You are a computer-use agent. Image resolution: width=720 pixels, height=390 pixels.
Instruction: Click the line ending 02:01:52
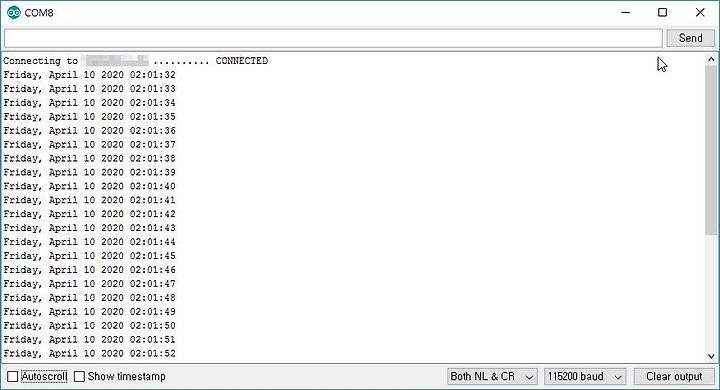(x=90, y=353)
